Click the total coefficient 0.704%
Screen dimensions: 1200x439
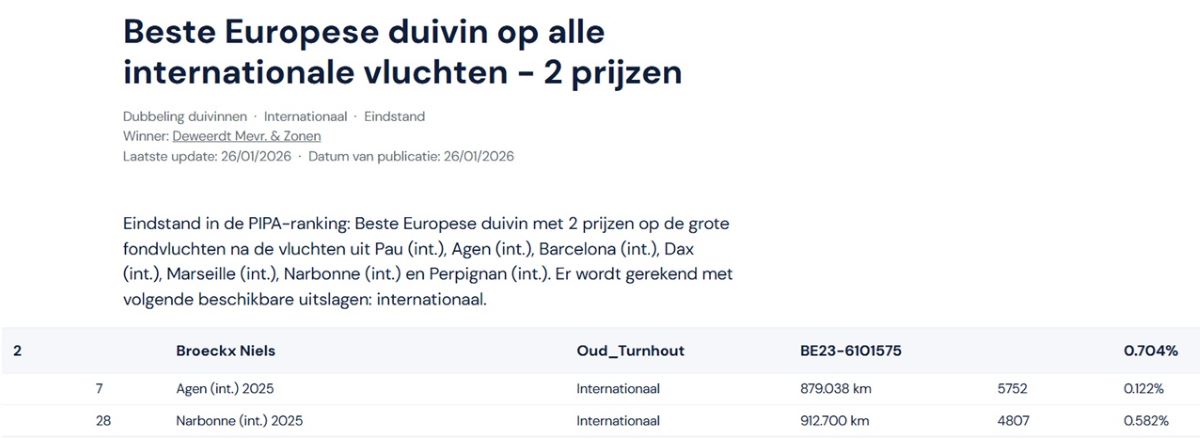tap(1150, 351)
